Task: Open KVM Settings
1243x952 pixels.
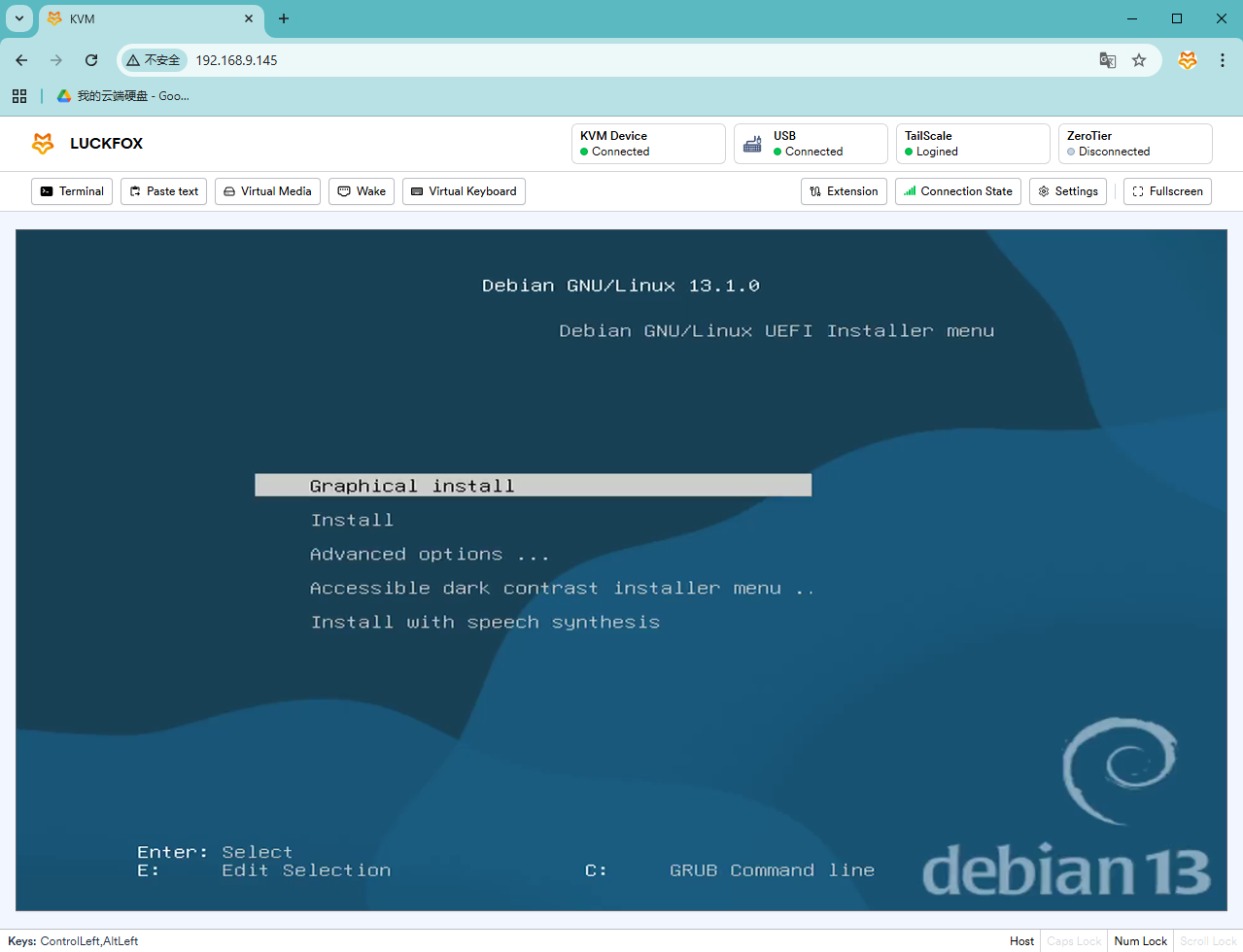Action: [x=1067, y=191]
